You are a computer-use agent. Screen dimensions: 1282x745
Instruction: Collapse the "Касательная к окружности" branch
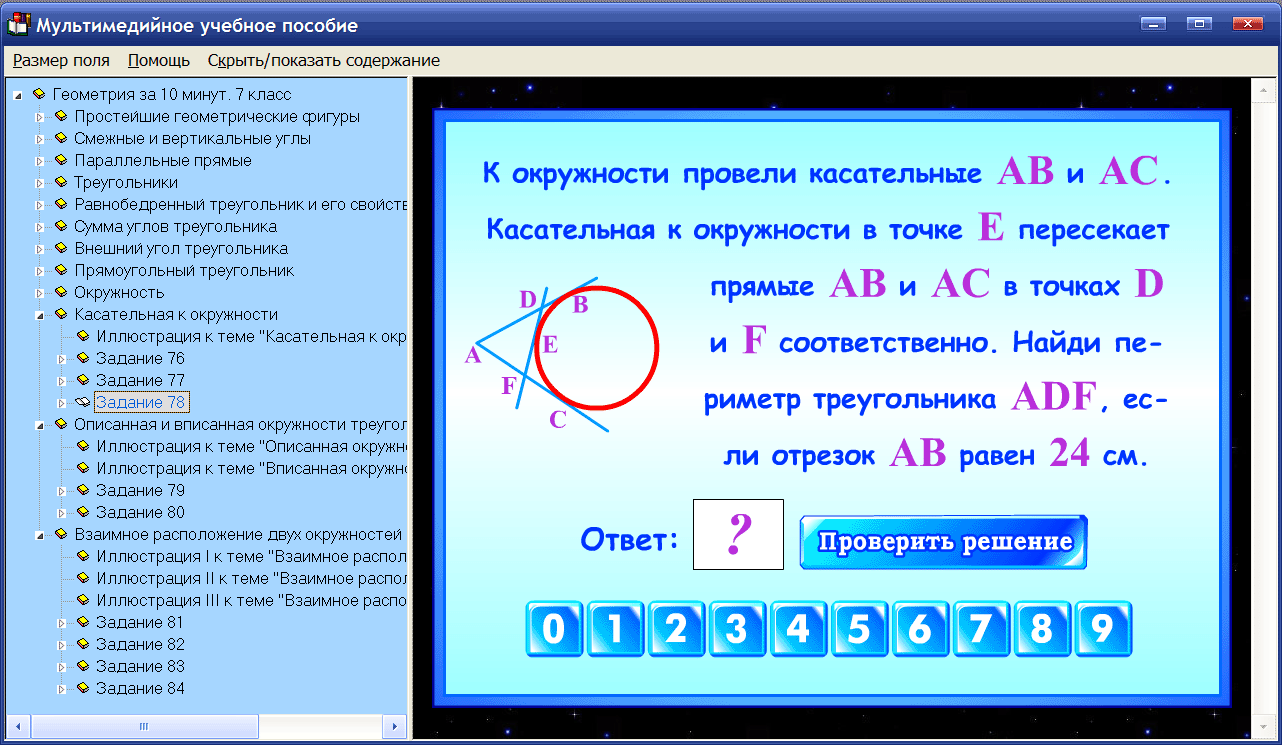point(37,314)
